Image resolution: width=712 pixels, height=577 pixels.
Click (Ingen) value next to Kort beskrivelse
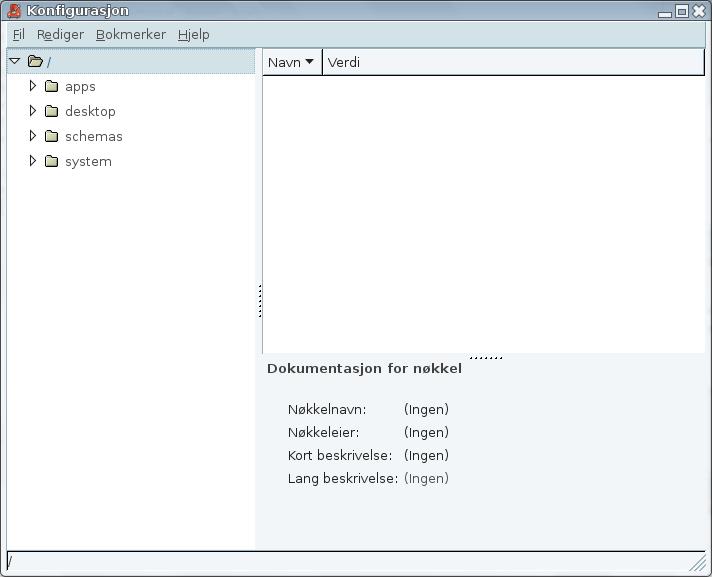click(426, 455)
